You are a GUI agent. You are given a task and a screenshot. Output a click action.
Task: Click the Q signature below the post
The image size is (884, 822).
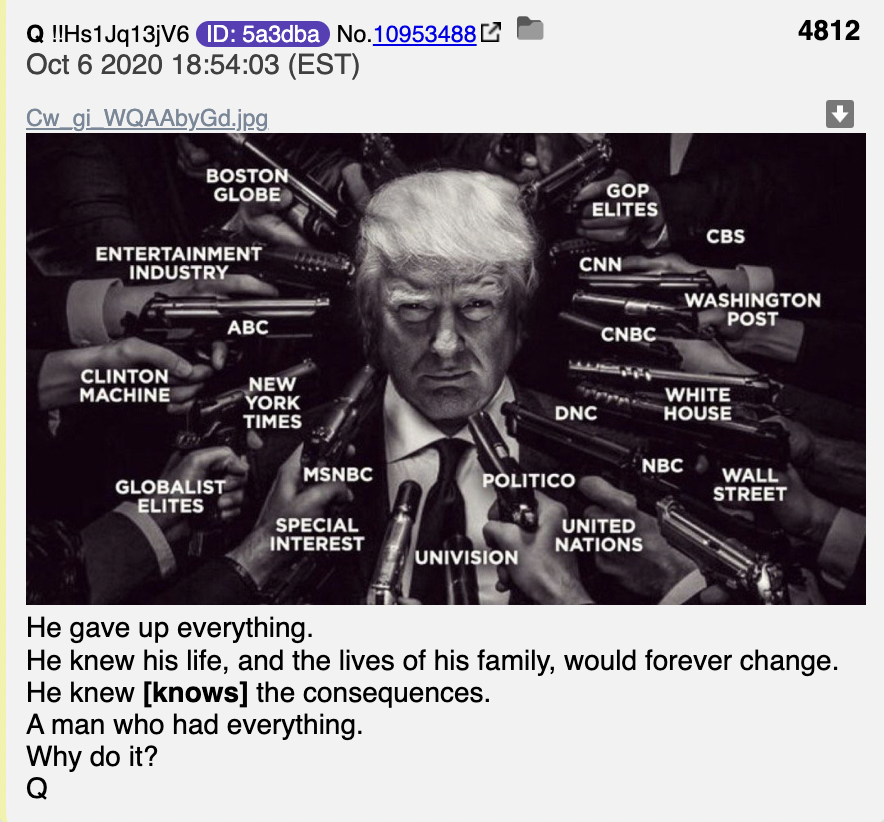[x=37, y=788]
